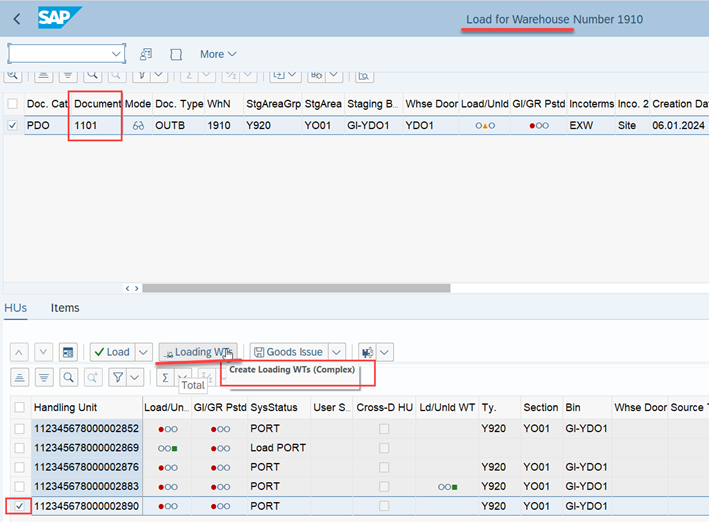Click the truck/print icon after Goods Issue
The height and width of the screenshot is (522, 709).
tap(367, 352)
